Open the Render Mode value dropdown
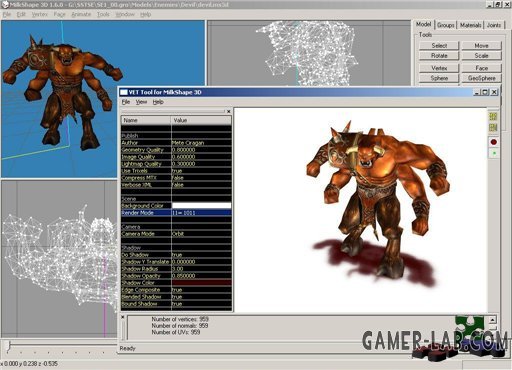This screenshot has height=370, width=512. click(201, 213)
